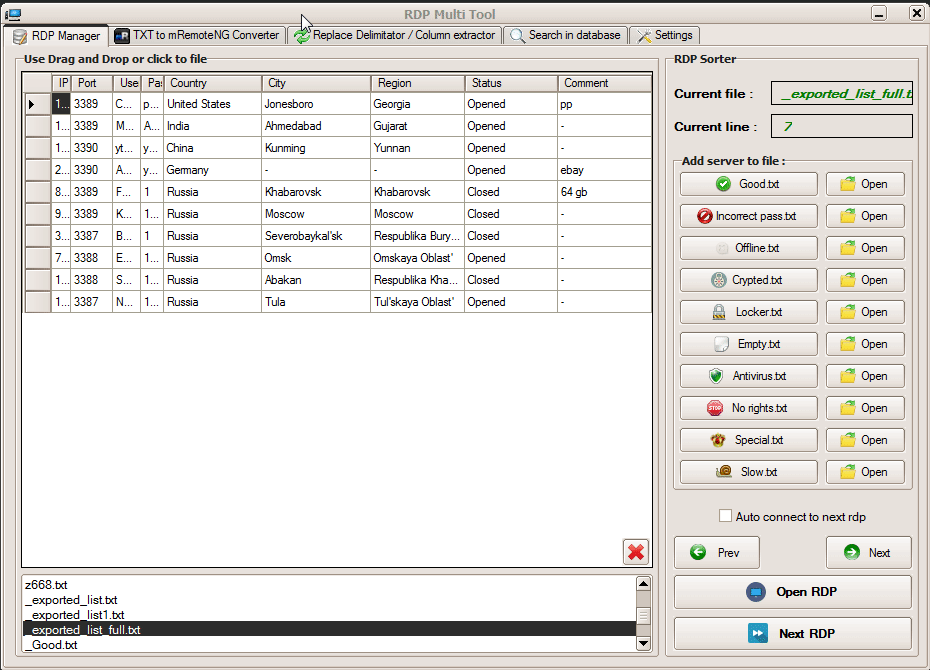
Task: Add server to Antivirus.txt file
Action: pos(748,376)
